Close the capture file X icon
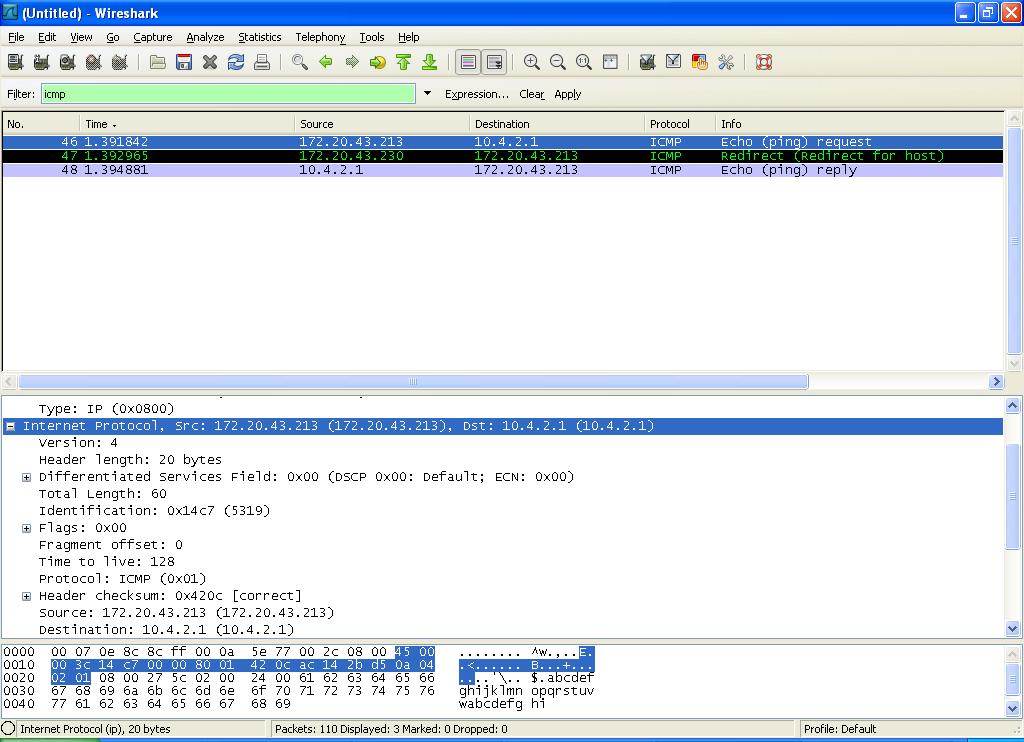This screenshot has height=742, width=1024. click(210, 62)
